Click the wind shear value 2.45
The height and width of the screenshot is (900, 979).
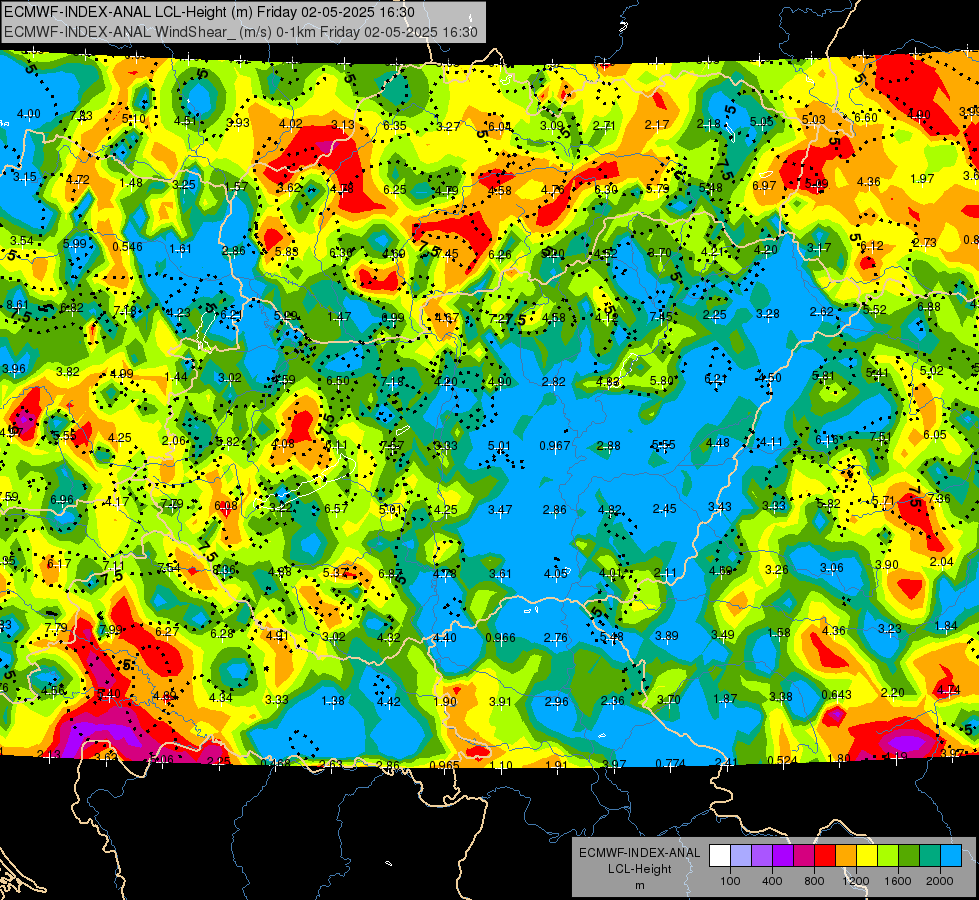664,509
